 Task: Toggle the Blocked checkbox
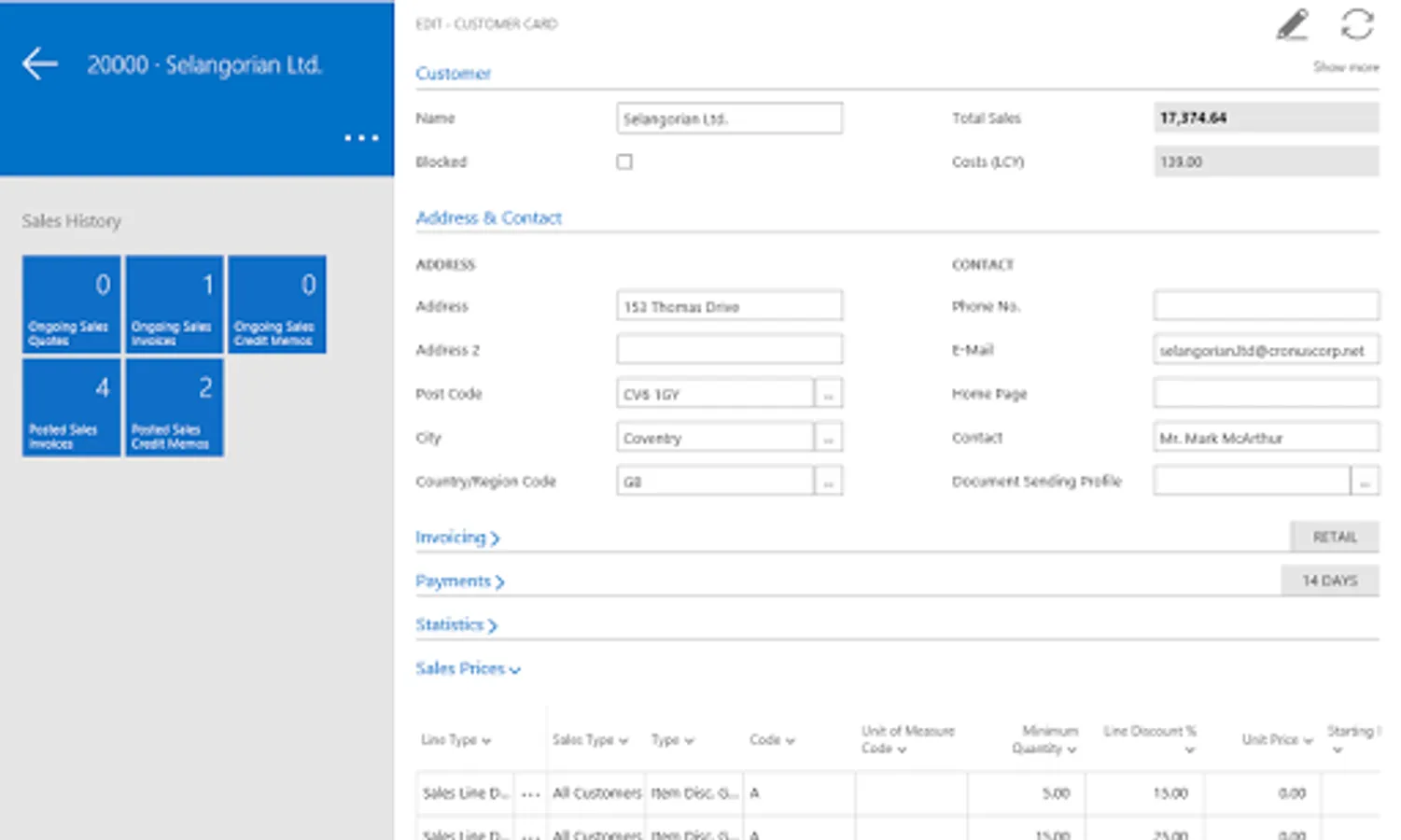pos(624,162)
